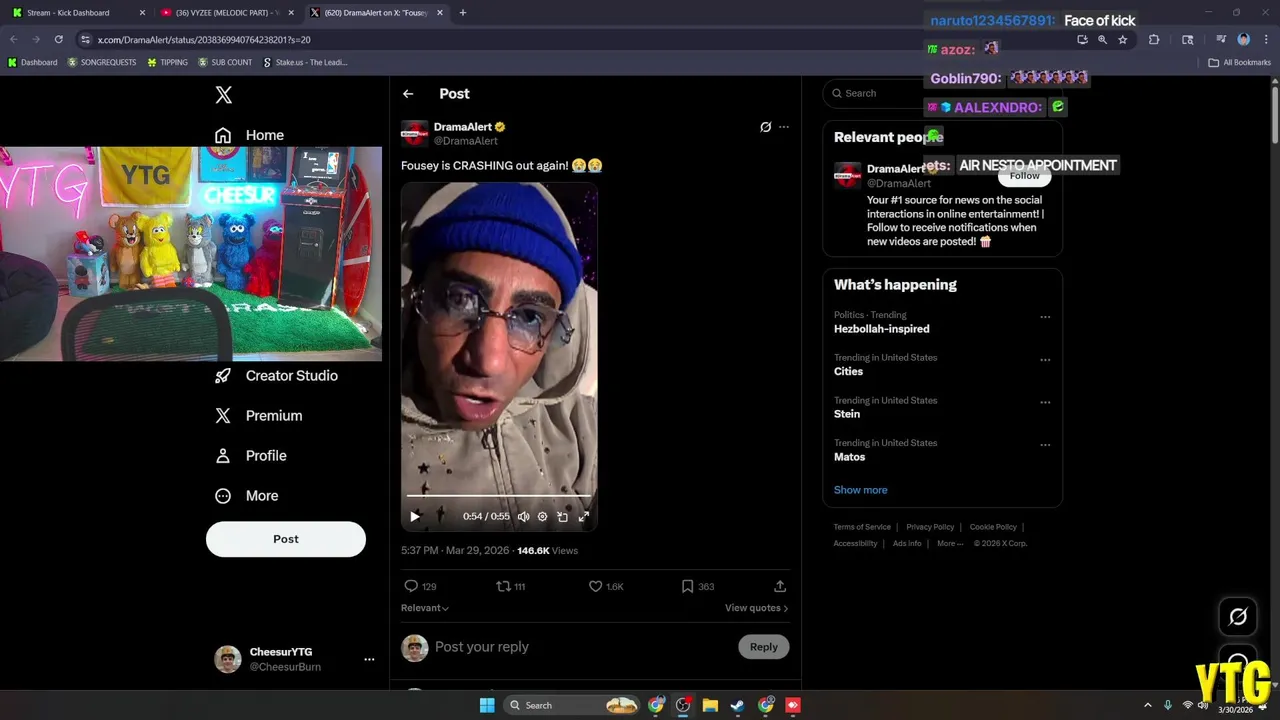The height and width of the screenshot is (720, 1280).
Task: Click the X logo in the sidebar
Action: pos(224,95)
